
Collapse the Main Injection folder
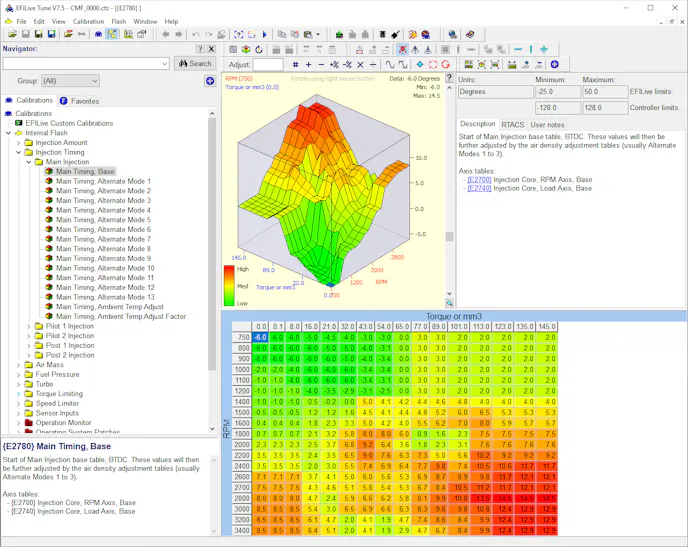[29, 162]
